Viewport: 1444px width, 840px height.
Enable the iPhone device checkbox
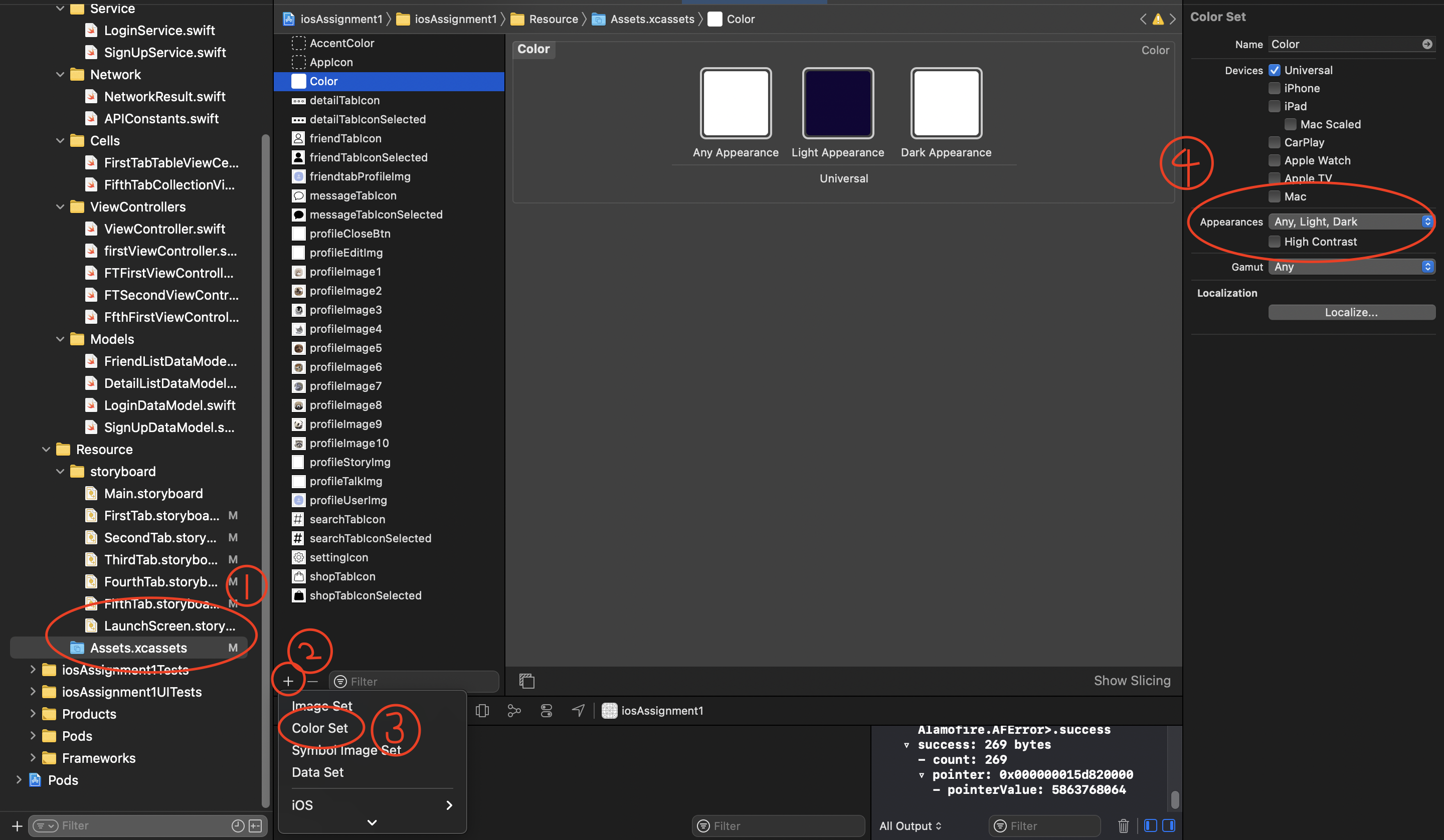pyautogui.click(x=1275, y=88)
